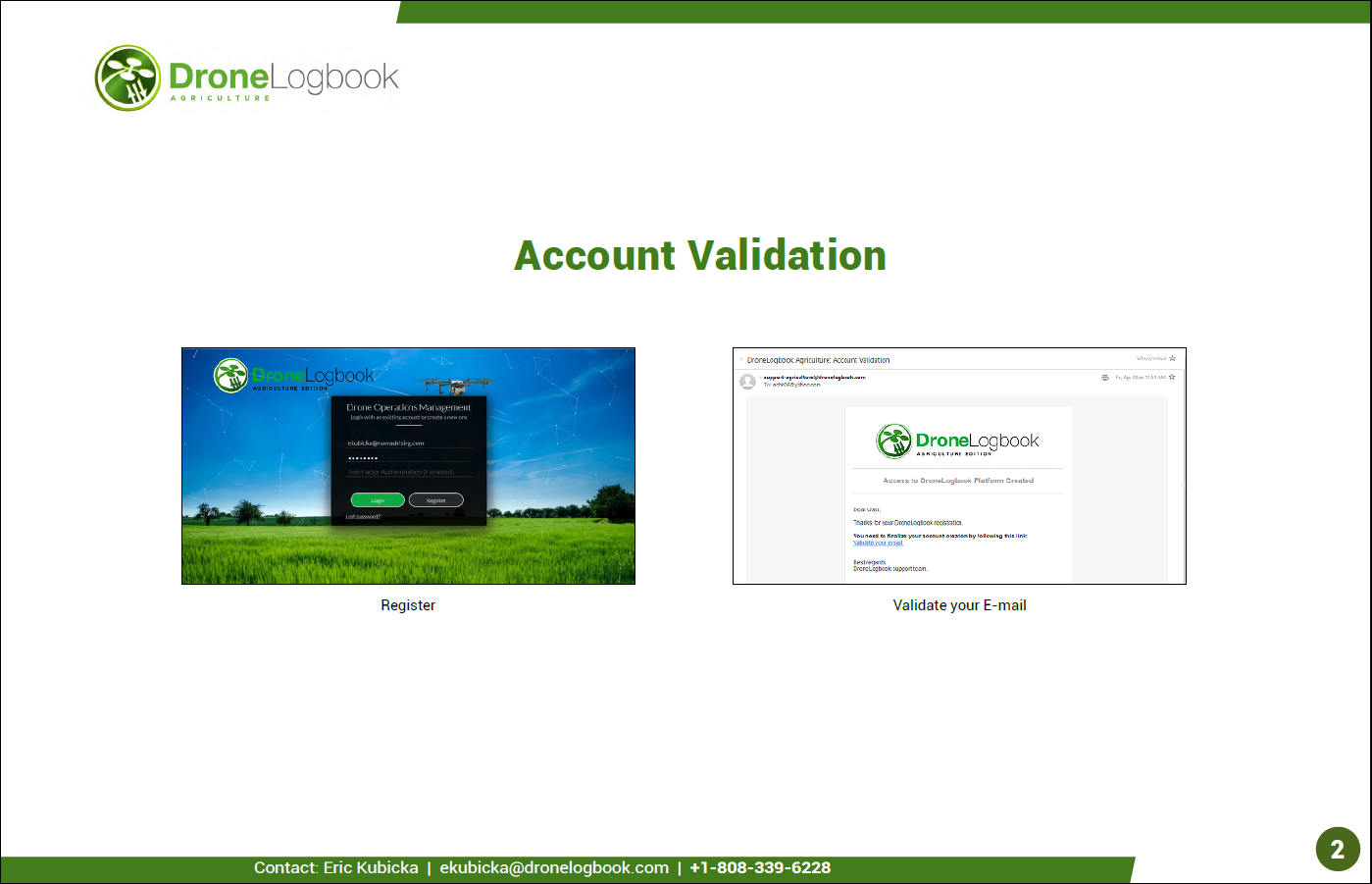The height and width of the screenshot is (884, 1372).
Task: Click the login screen screenshot thumbnail
Action: coord(408,466)
